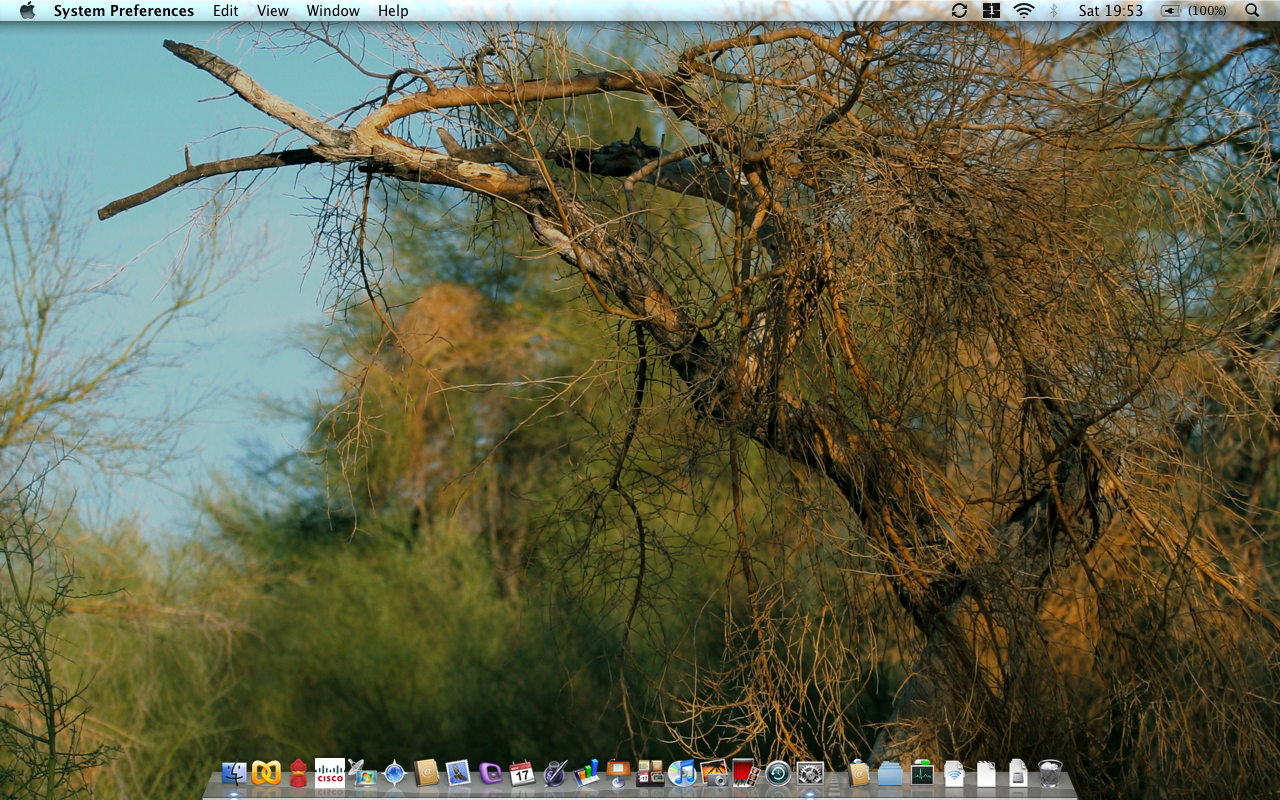The height and width of the screenshot is (800, 1280).
Task: Open the System Preferences application menu
Action: [124, 11]
